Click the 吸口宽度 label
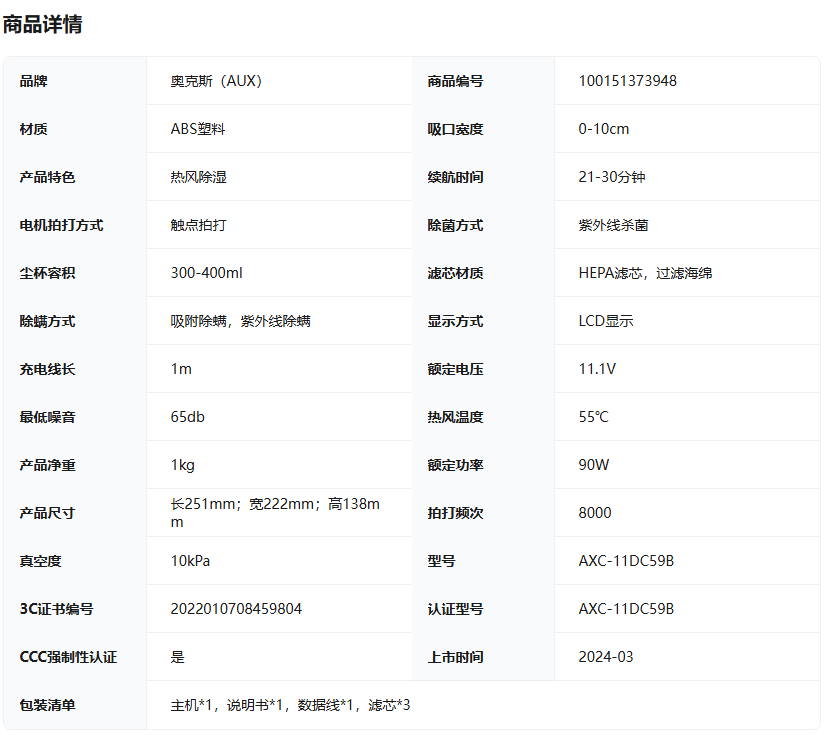The image size is (828, 735). [455, 129]
